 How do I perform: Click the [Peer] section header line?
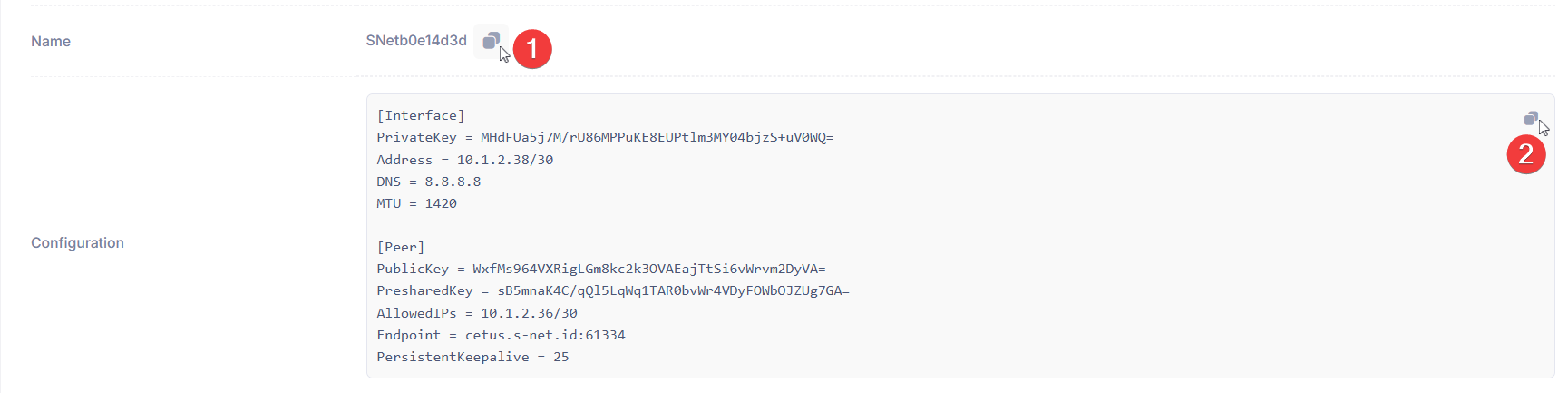[401, 247]
